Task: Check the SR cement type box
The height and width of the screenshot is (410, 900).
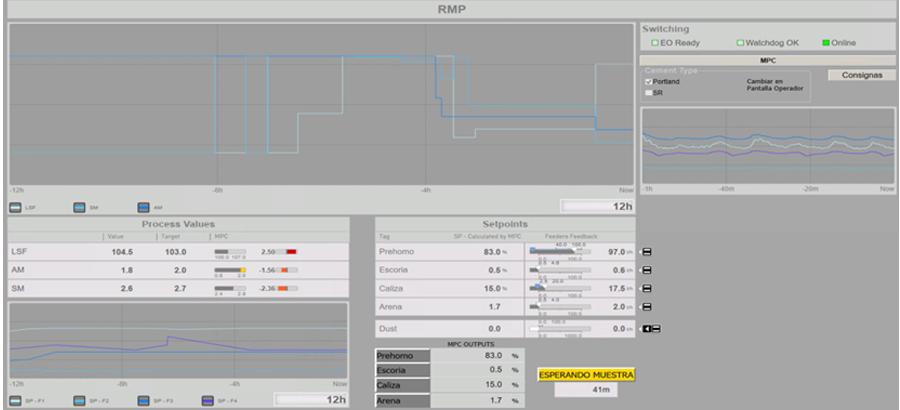Action: pyautogui.click(x=648, y=93)
